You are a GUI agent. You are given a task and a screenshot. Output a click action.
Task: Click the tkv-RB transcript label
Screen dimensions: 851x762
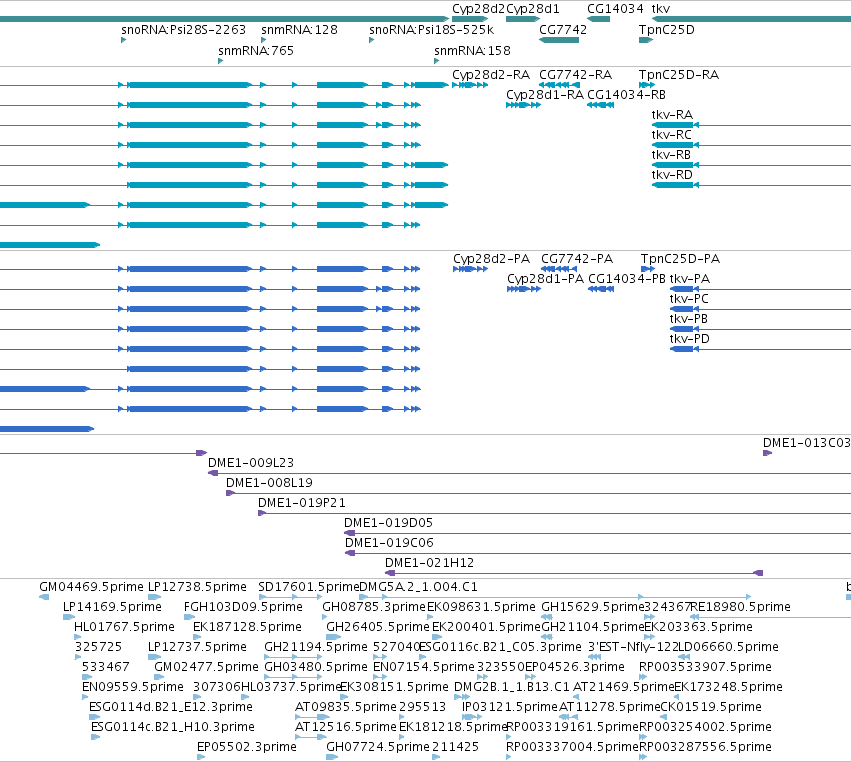pos(671,155)
